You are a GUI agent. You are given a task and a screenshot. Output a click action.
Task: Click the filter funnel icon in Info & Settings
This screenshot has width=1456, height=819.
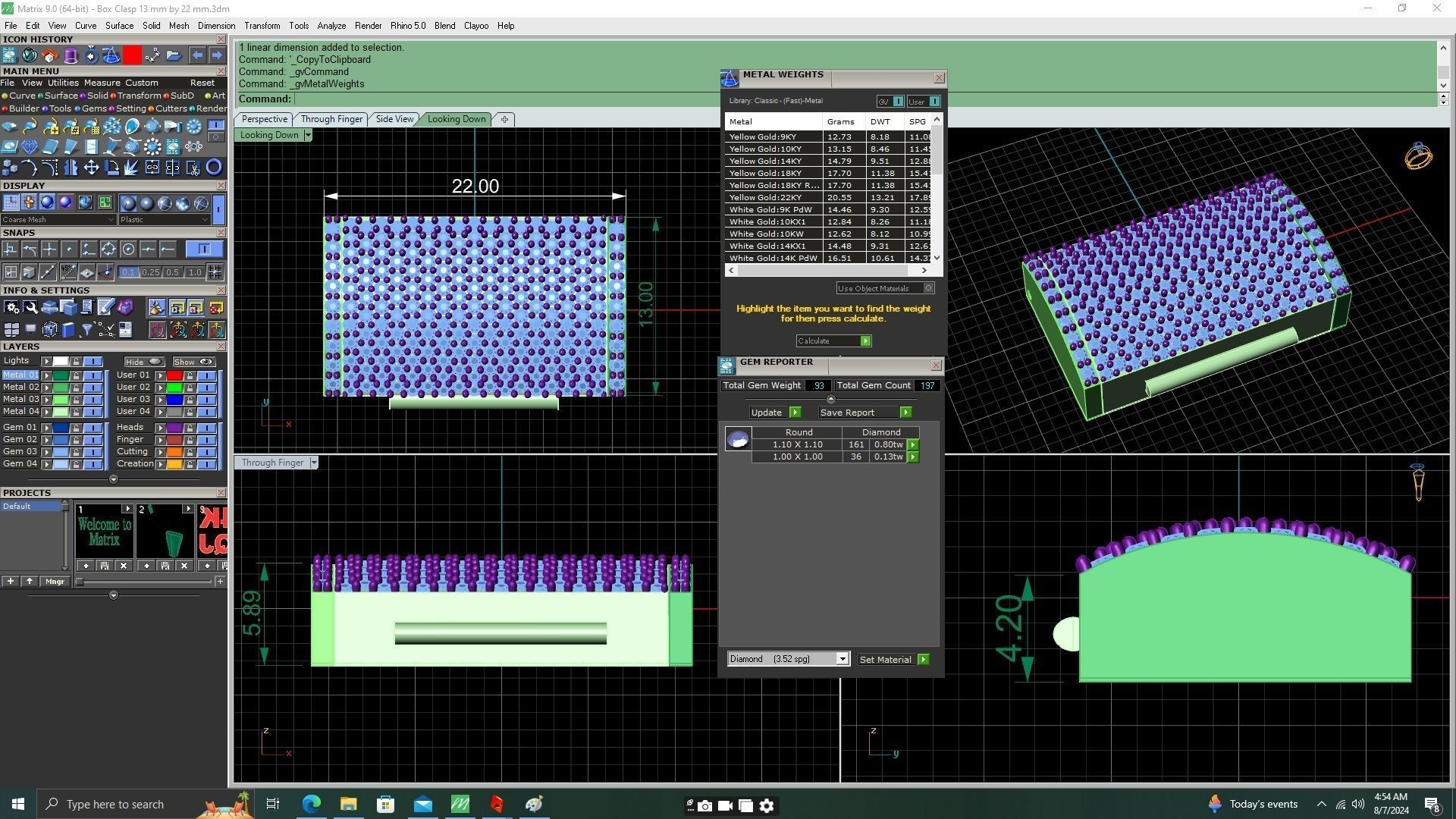tap(86, 329)
